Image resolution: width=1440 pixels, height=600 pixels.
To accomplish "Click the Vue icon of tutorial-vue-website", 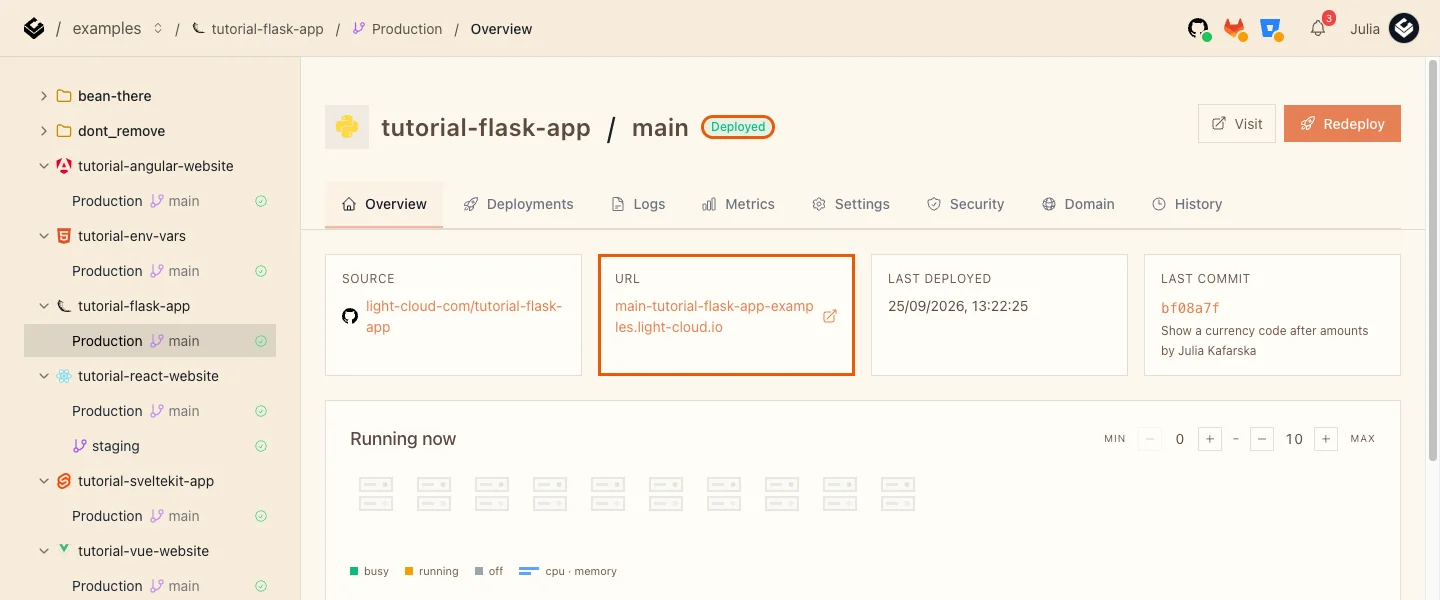I will (x=64, y=550).
